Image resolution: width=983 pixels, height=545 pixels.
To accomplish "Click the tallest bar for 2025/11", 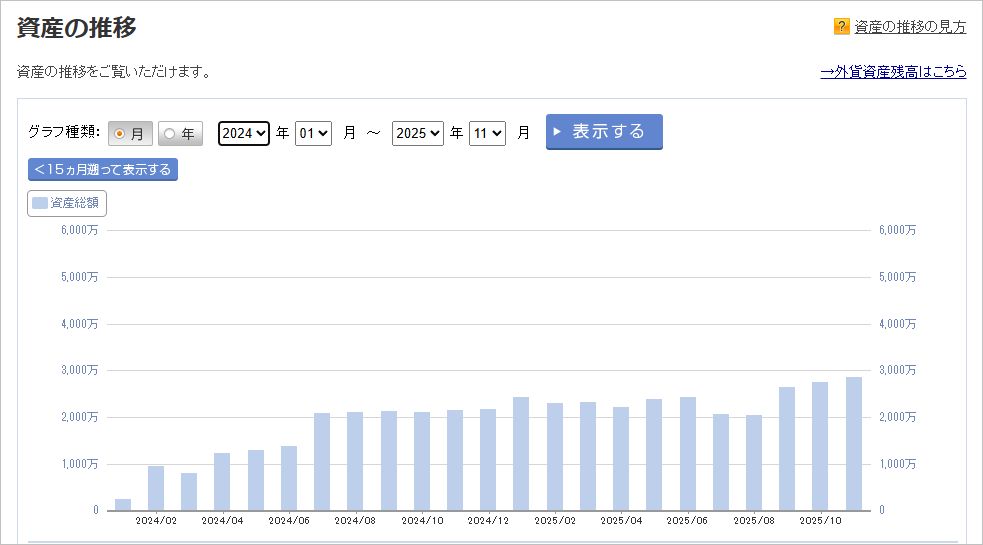I will [854, 444].
